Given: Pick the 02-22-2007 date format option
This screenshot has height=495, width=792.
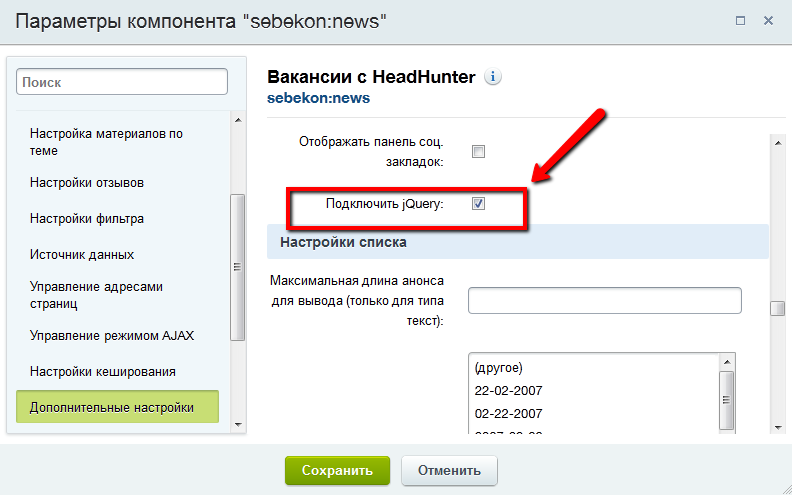Looking at the screenshot, I should point(510,412).
